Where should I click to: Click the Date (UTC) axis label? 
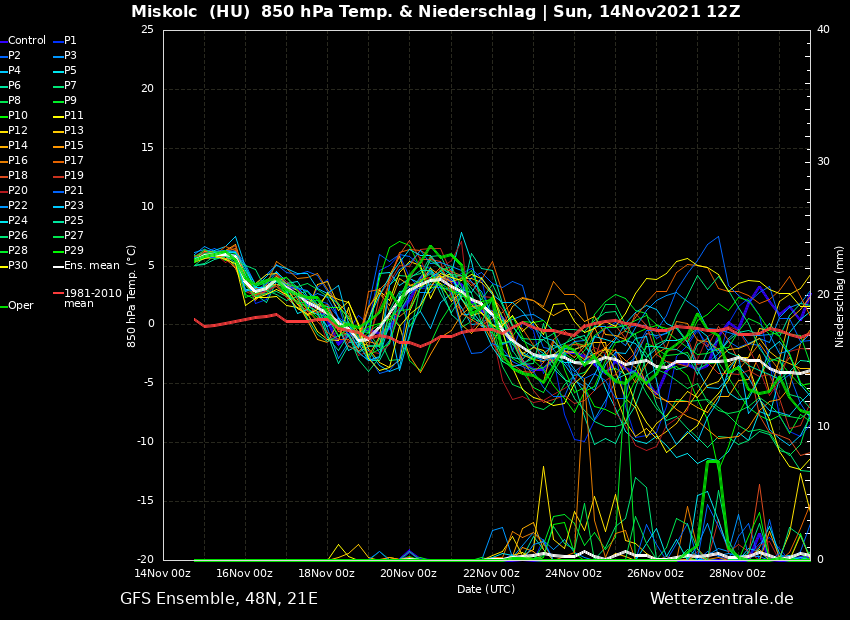486,590
